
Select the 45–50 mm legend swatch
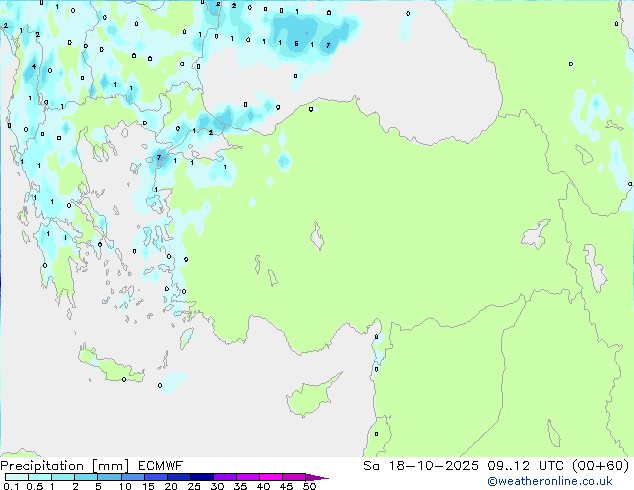point(294,477)
